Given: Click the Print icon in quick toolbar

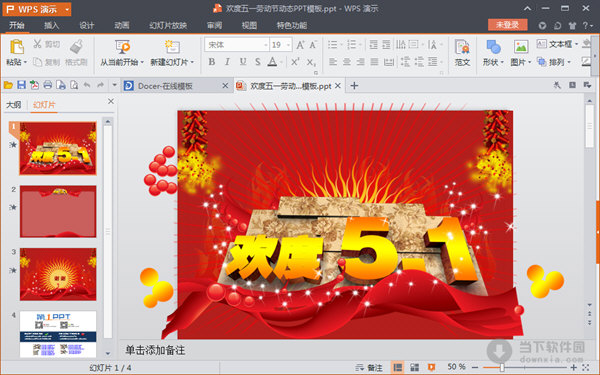Looking at the screenshot, I should [47, 85].
